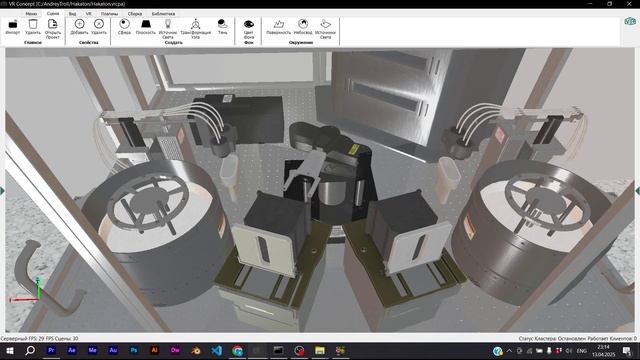The height and width of the screenshot is (360, 640).
Task: Open the notification center icon
Action: pos(627,351)
